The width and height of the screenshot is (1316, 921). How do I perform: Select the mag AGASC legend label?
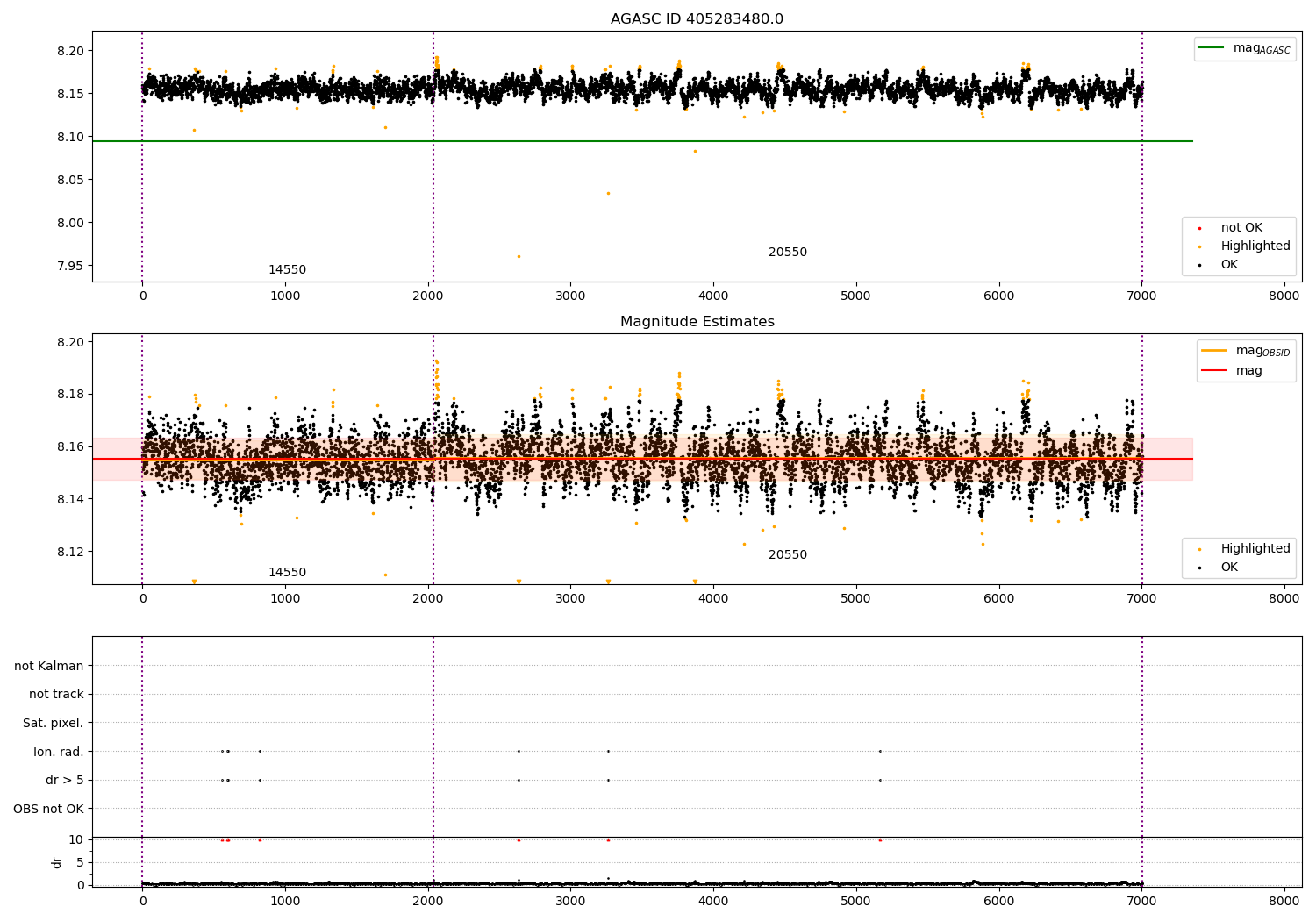pyautogui.click(x=1262, y=49)
